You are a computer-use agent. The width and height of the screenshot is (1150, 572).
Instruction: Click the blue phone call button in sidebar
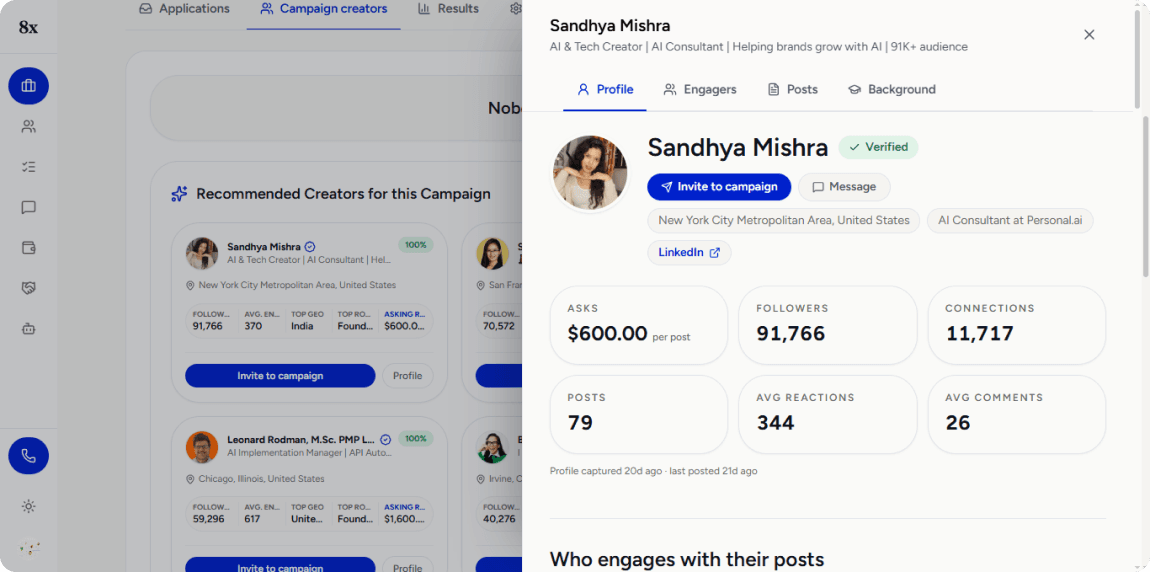29,456
